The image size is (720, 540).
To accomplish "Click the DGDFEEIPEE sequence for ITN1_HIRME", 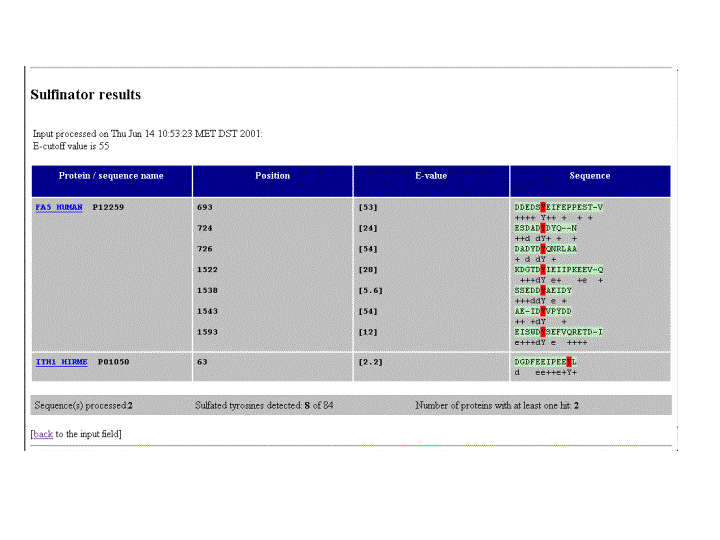I will 540,362.
